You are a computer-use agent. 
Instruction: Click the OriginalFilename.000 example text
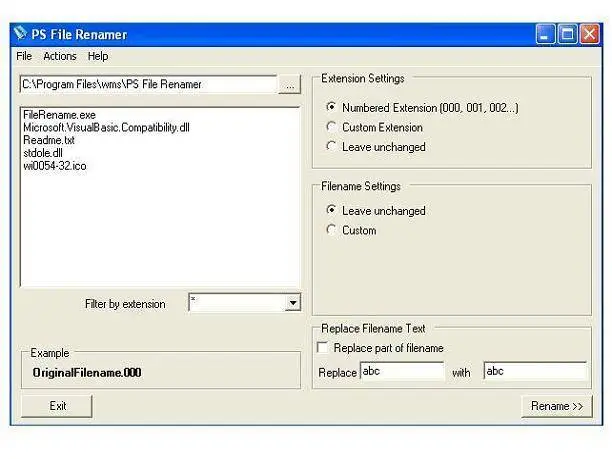(x=87, y=373)
